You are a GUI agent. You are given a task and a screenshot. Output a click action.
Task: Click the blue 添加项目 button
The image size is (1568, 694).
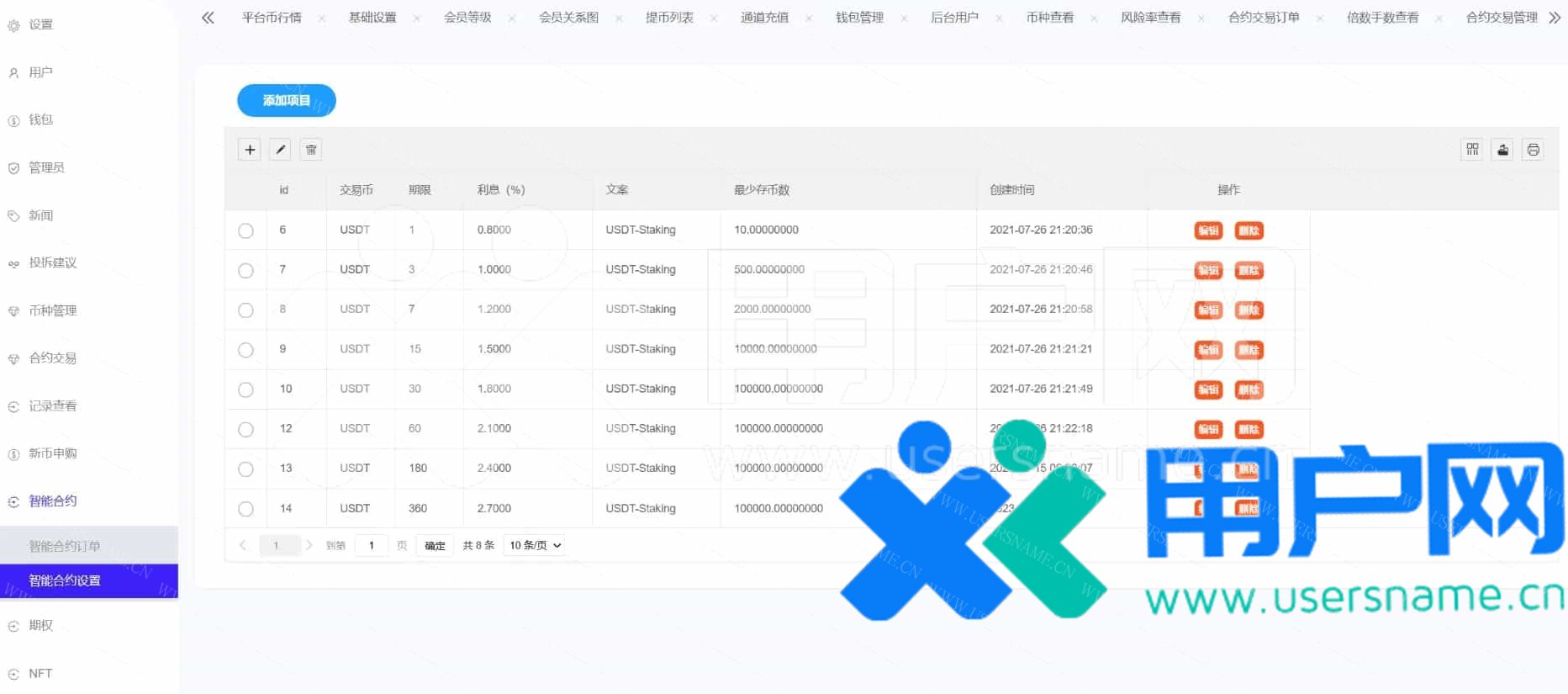click(x=287, y=101)
